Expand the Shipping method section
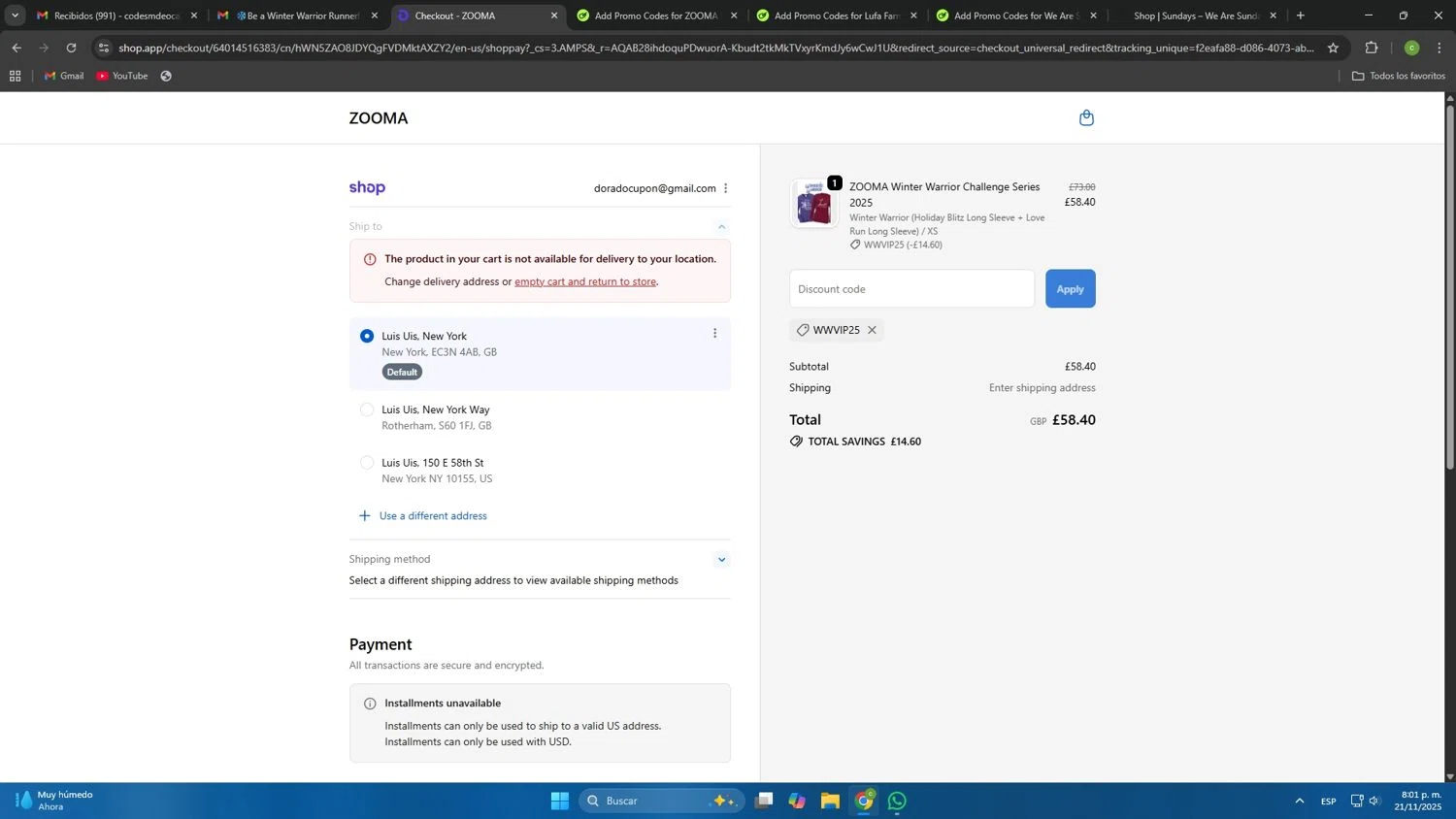 pos(721,560)
